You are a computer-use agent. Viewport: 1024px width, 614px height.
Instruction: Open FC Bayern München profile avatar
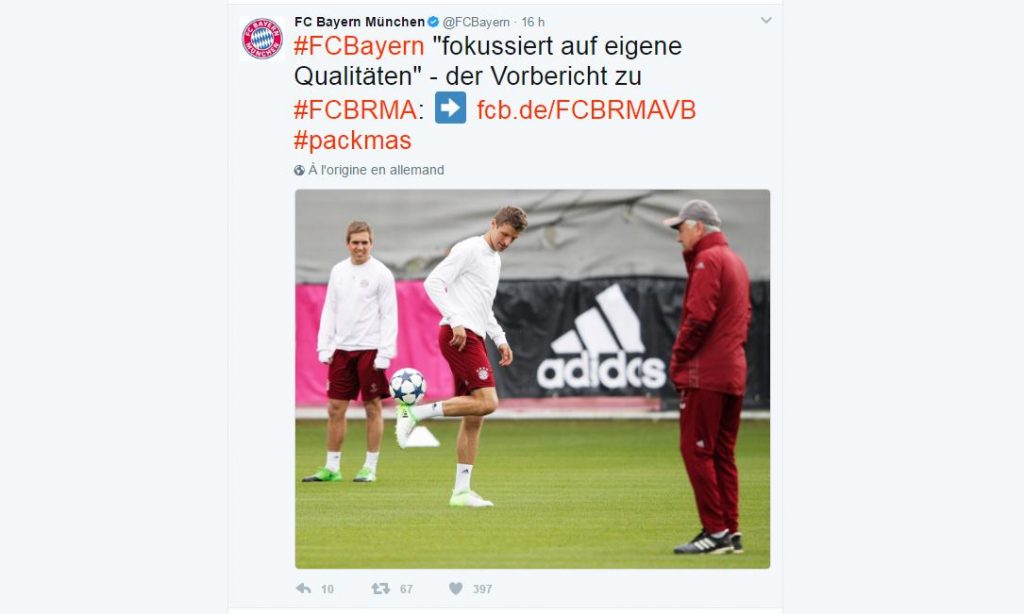click(x=262, y=39)
